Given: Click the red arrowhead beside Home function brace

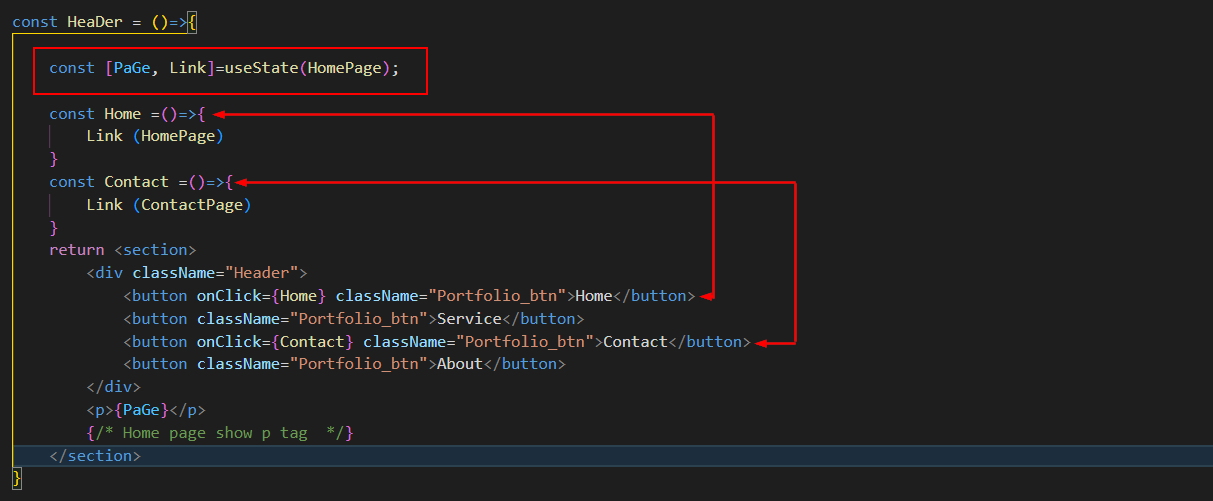Looking at the screenshot, I should pyautogui.click(x=218, y=115).
